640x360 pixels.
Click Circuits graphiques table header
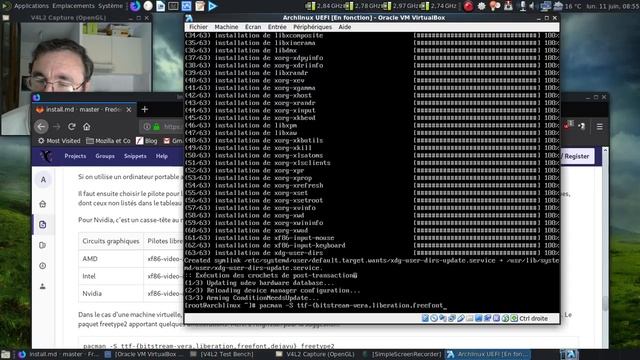111,241
